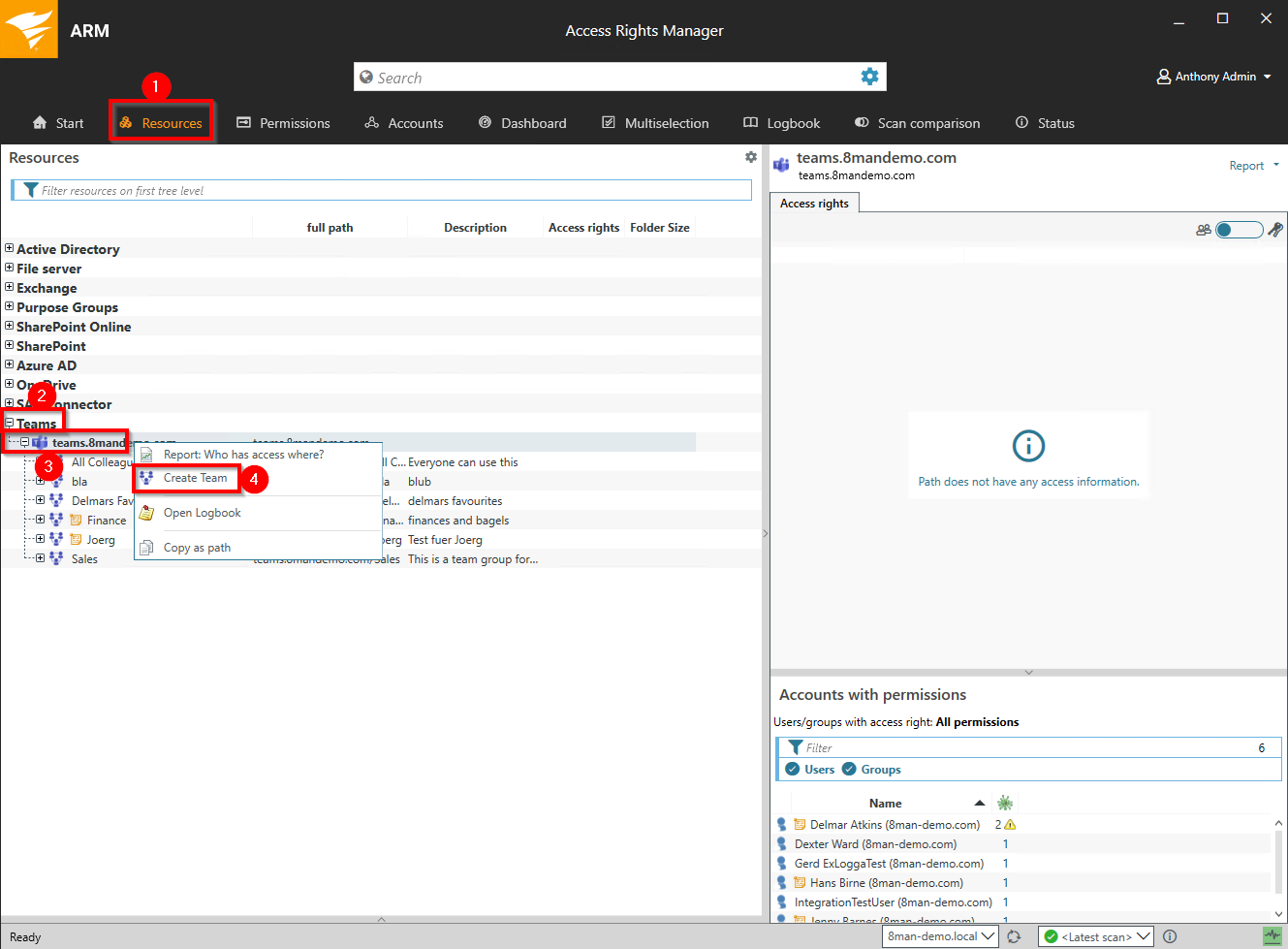Open the Anthony Admin user menu
Image resolution: width=1288 pixels, height=949 pixels.
tap(1213, 77)
